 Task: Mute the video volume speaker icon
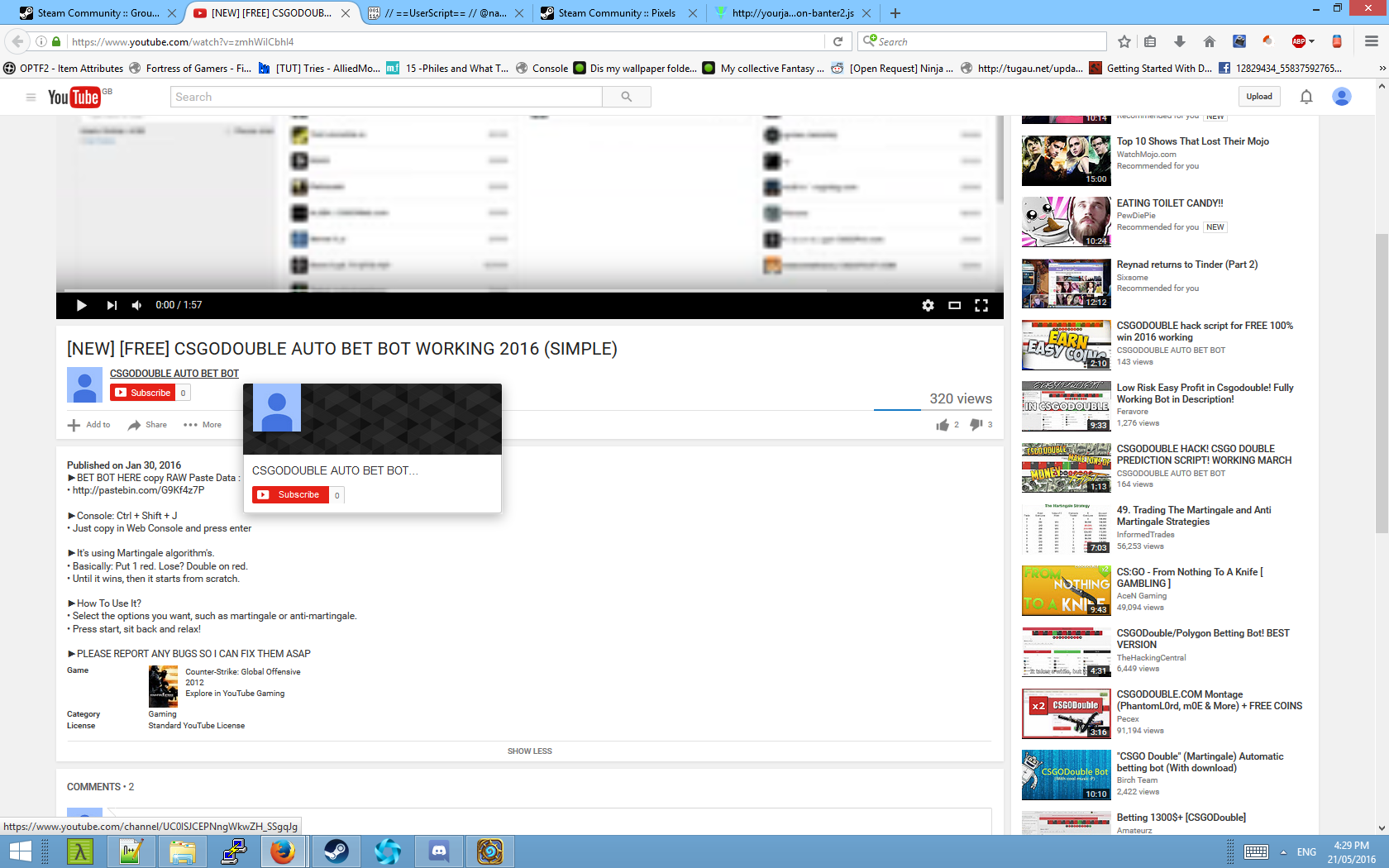click(136, 305)
